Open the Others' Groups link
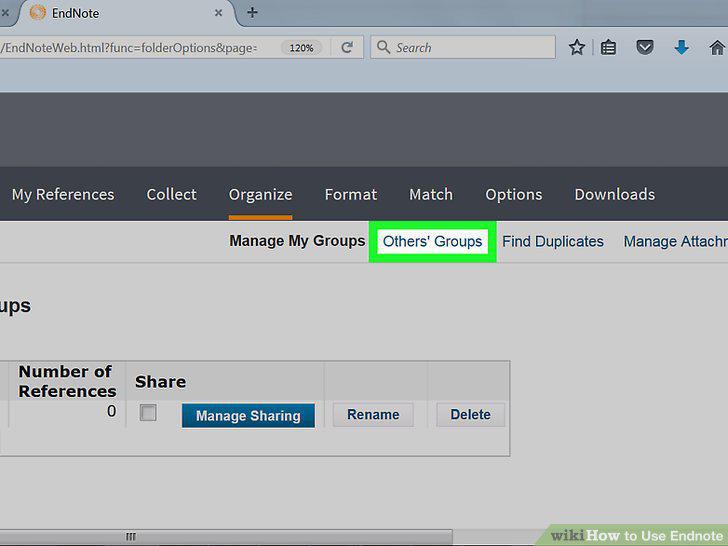Screen dimensions: 728x546 tap(433, 241)
